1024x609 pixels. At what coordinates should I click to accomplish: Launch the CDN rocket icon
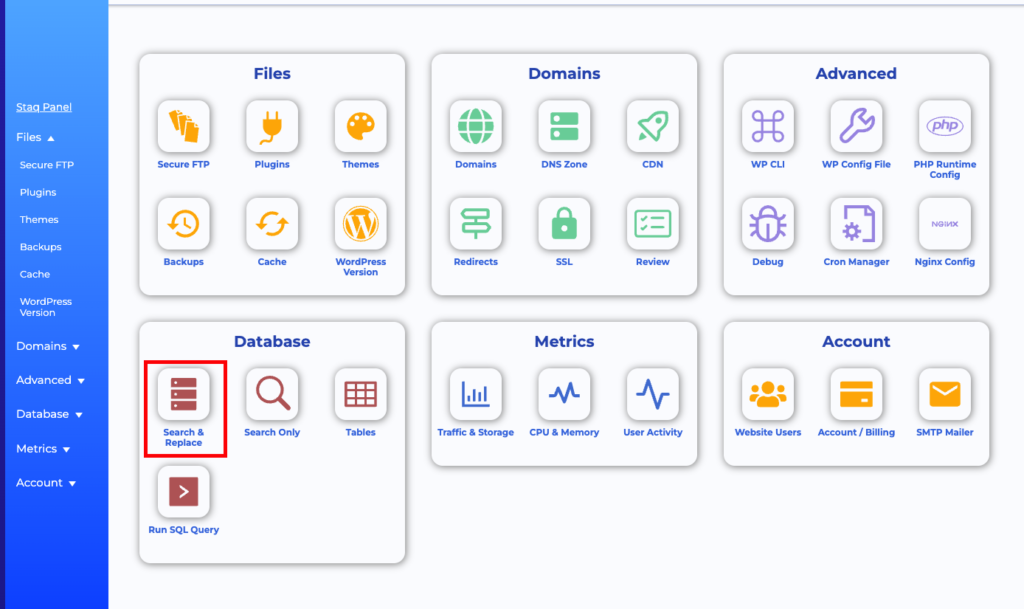coord(652,127)
